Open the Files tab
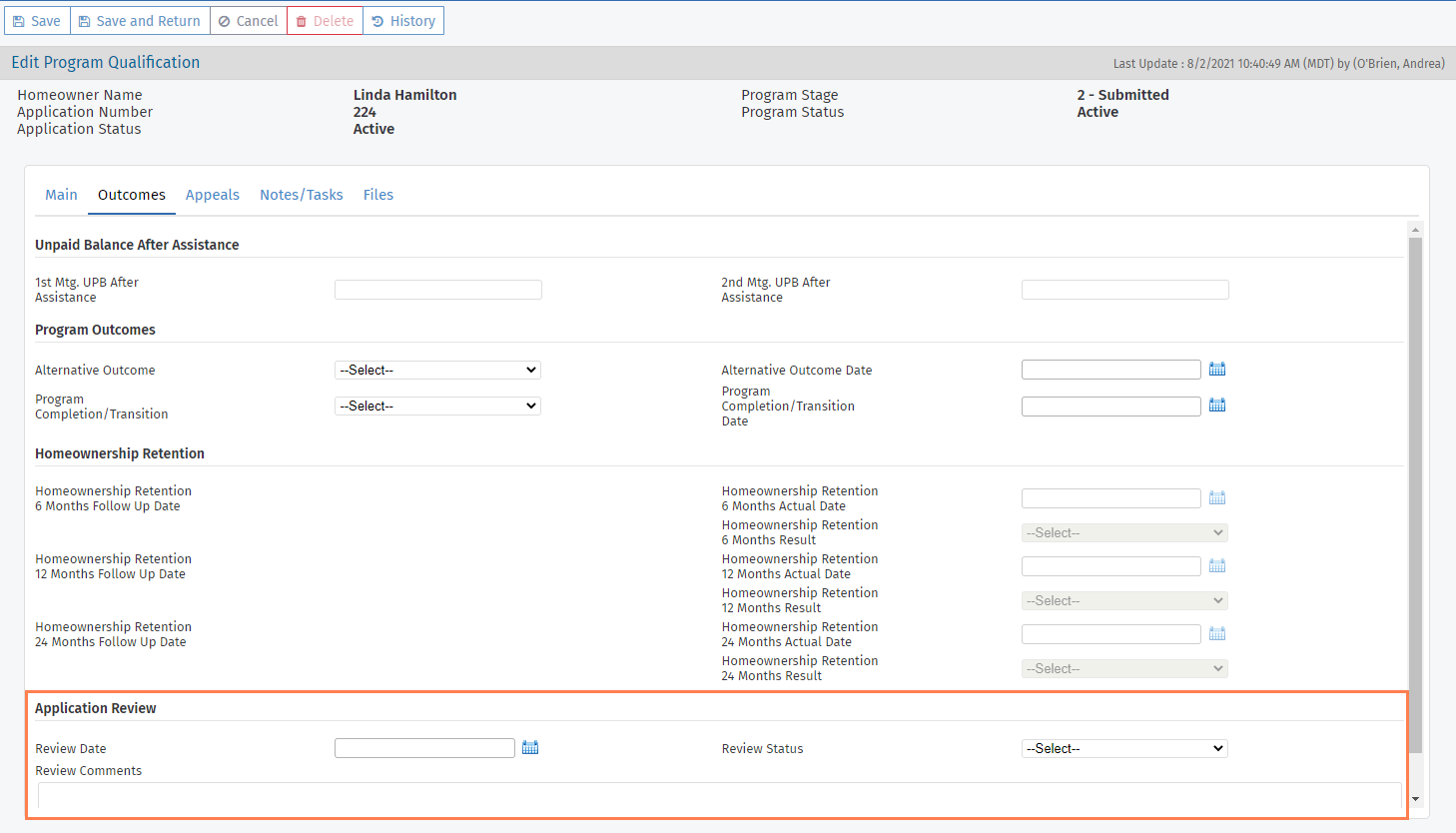1456x833 pixels. [x=378, y=195]
